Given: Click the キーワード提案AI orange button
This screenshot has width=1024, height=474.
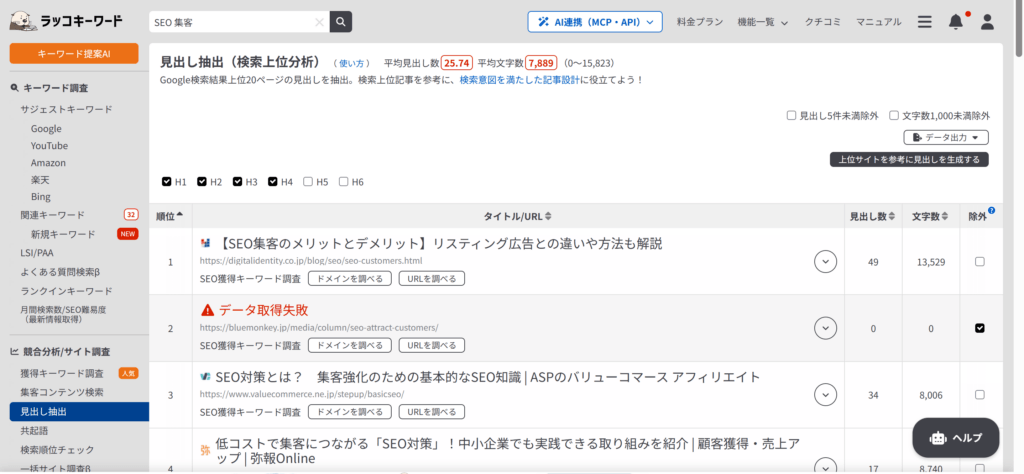Looking at the screenshot, I should pyautogui.click(x=74, y=54).
